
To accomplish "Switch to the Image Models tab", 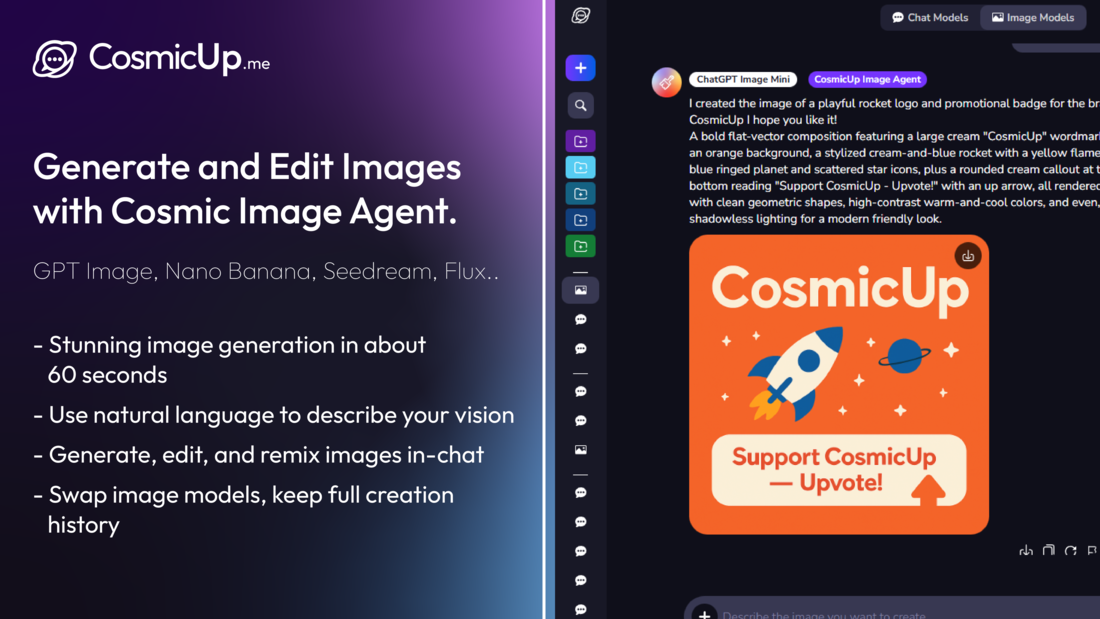I will coord(1033,17).
